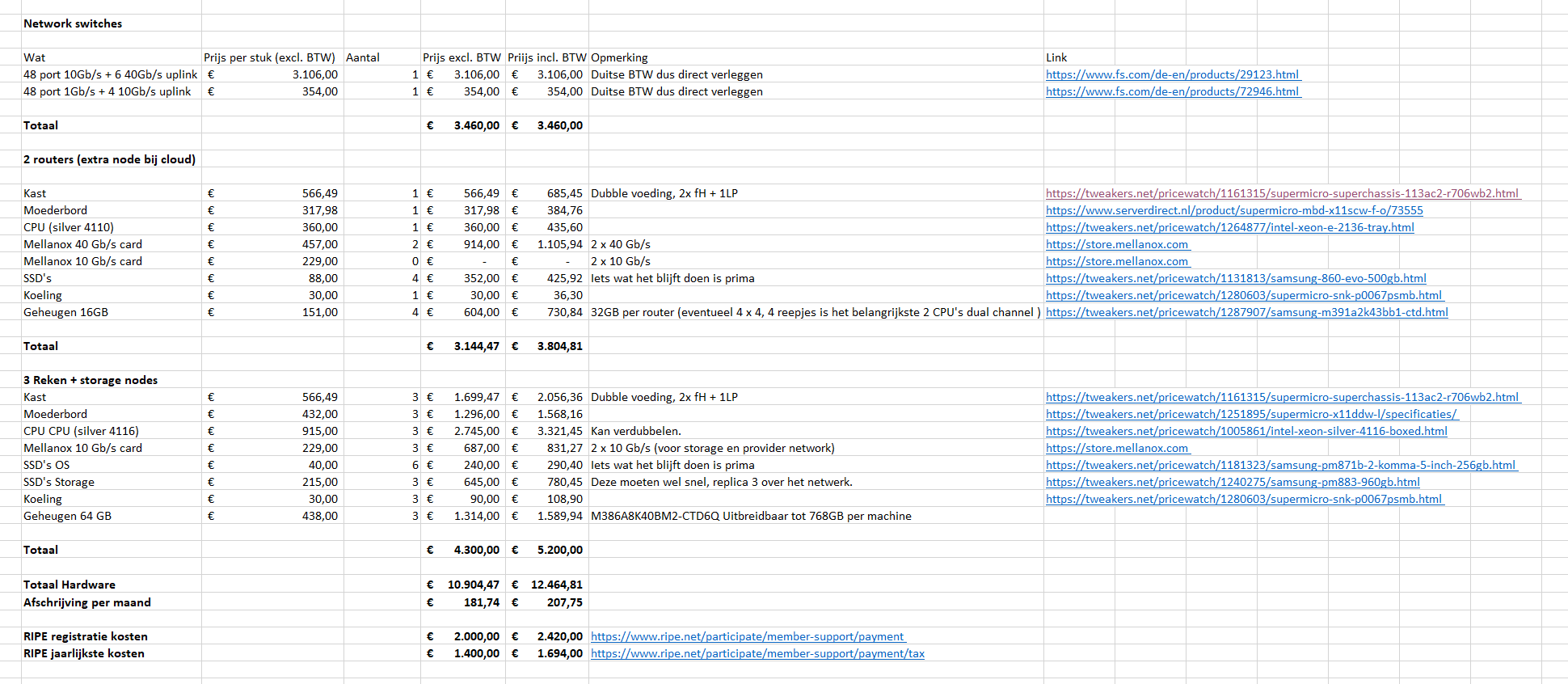
Task: Open the samsung-pm871b SSD link
Action: [x=1280, y=465]
